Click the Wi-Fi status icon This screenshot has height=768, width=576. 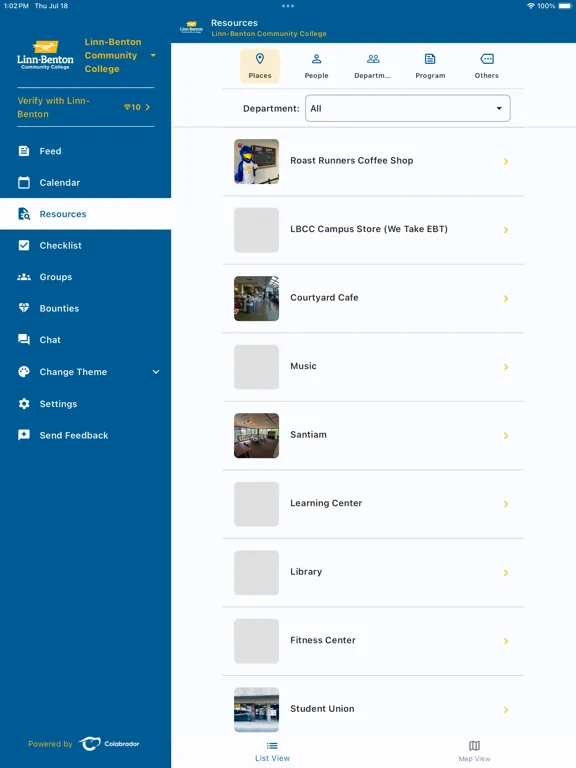(530, 6)
